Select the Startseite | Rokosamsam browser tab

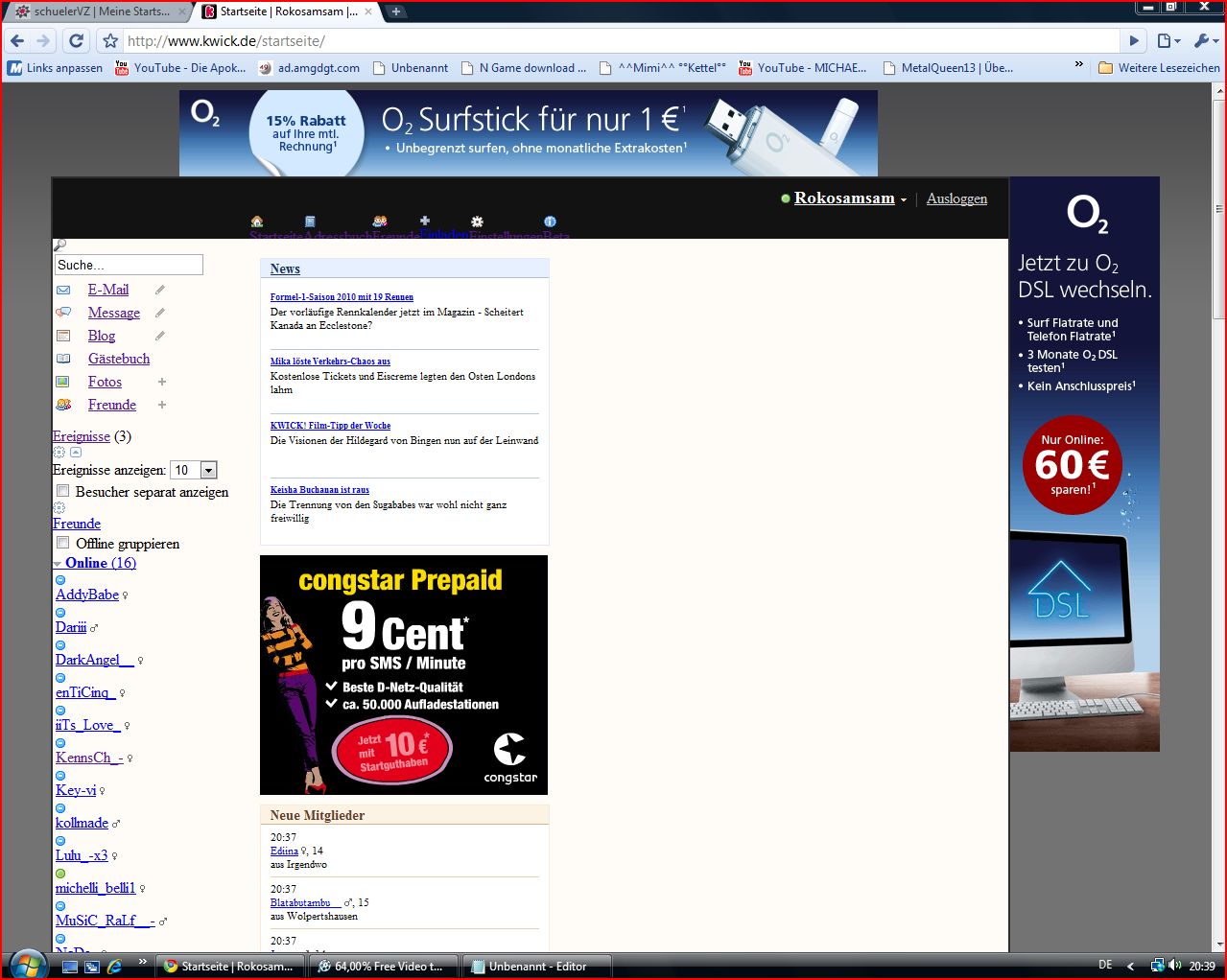(286, 12)
